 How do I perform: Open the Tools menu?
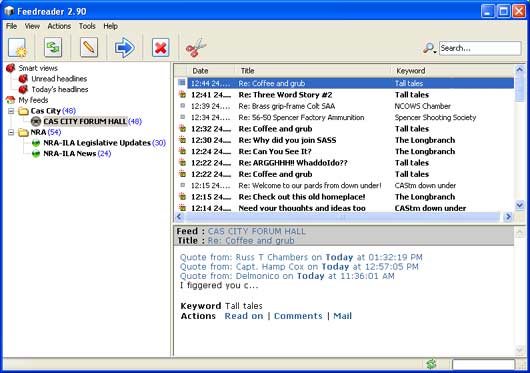pyautogui.click(x=87, y=26)
